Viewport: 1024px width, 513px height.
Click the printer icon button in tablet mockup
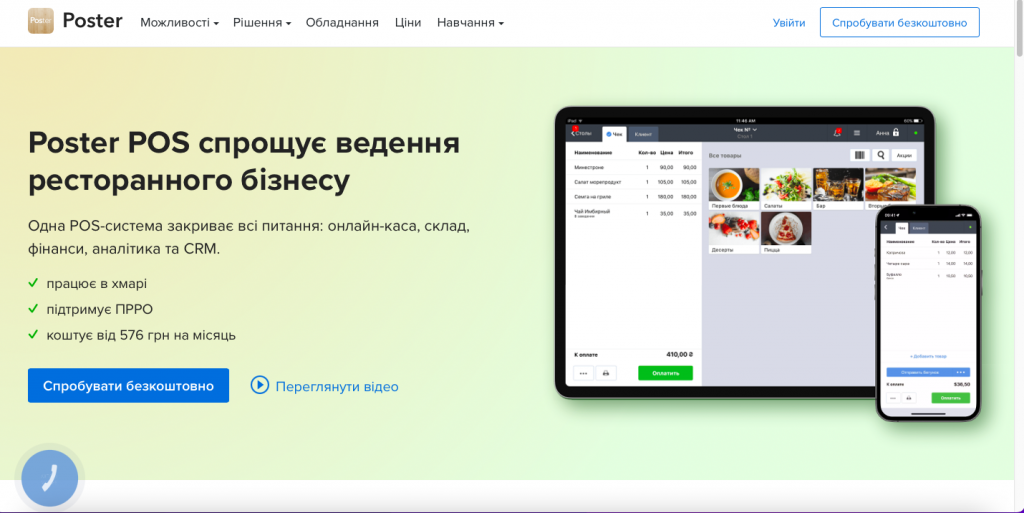click(605, 373)
